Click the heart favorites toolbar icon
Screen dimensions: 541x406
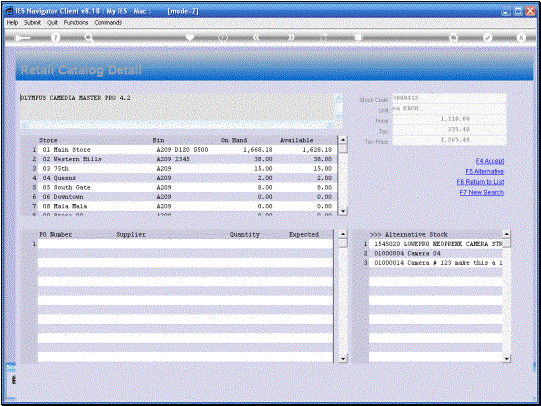click(x=190, y=37)
